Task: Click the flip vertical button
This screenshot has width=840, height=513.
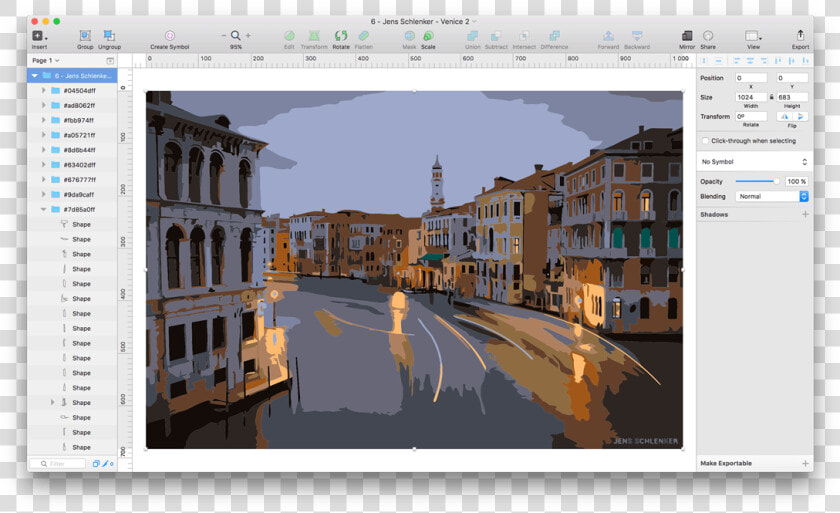Action: [x=800, y=116]
